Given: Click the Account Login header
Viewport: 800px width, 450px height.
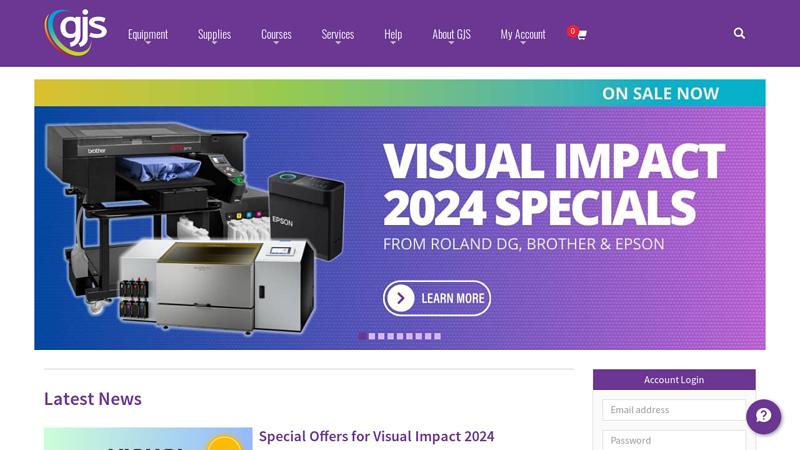Looking at the screenshot, I should click(x=674, y=380).
